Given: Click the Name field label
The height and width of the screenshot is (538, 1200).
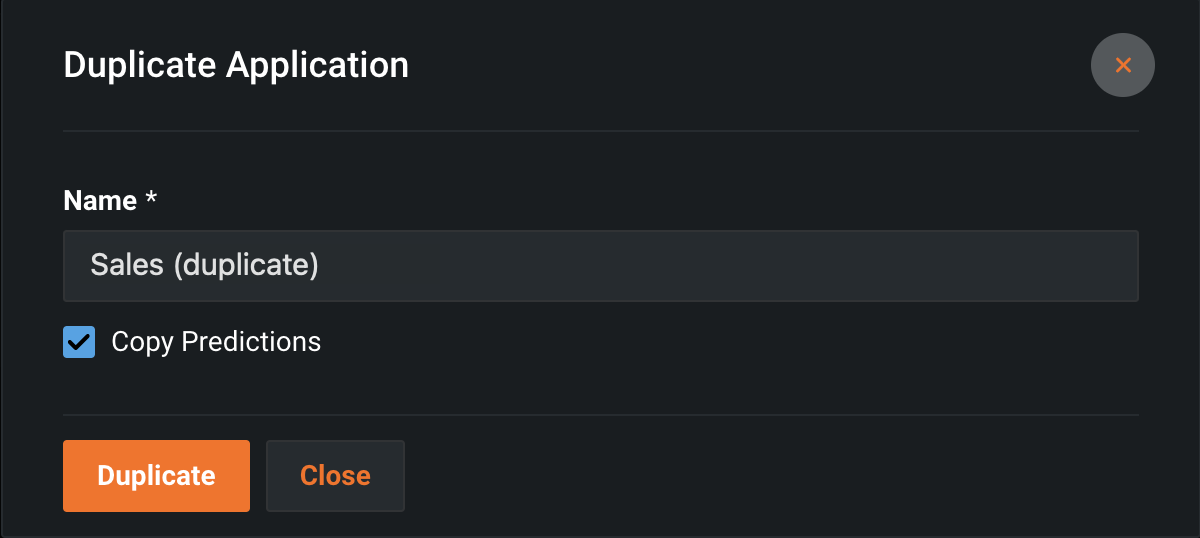Looking at the screenshot, I should click(x=100, y=201).
